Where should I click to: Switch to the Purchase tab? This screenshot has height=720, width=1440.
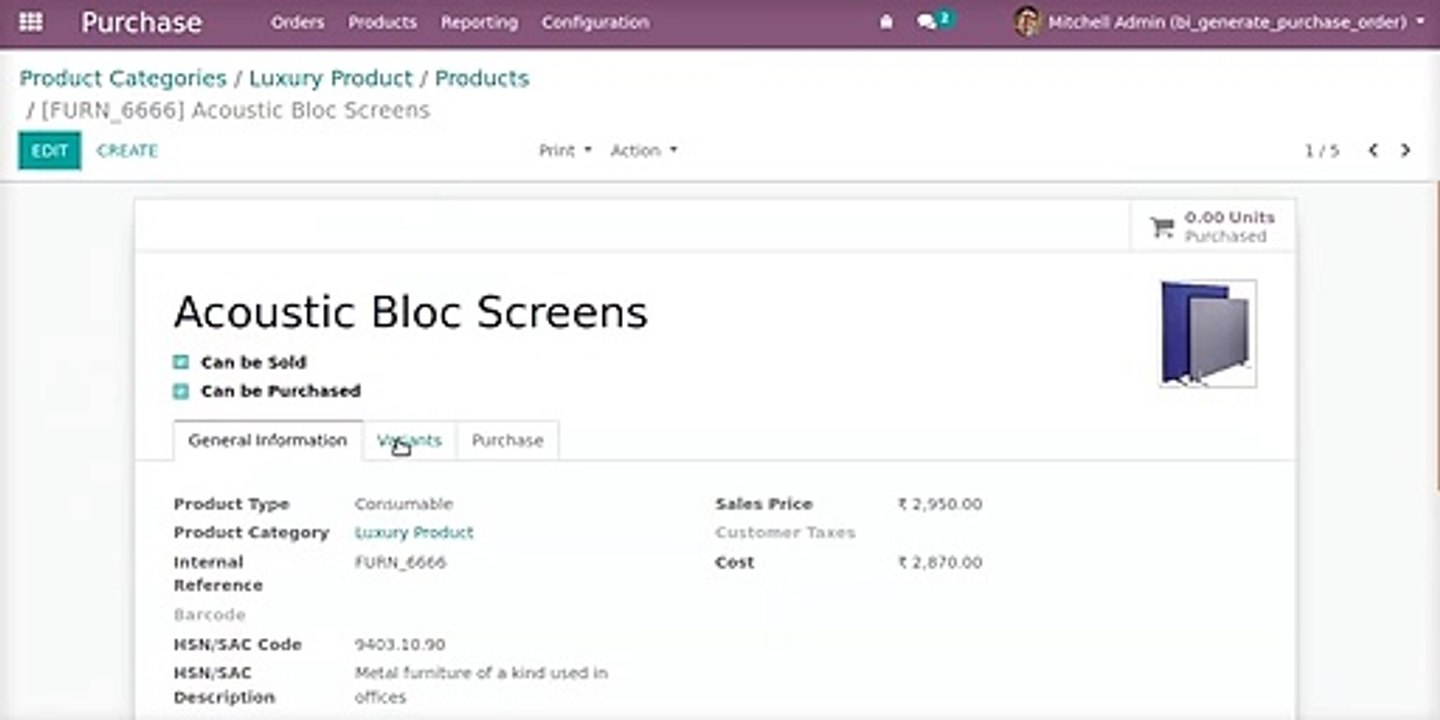507,440
